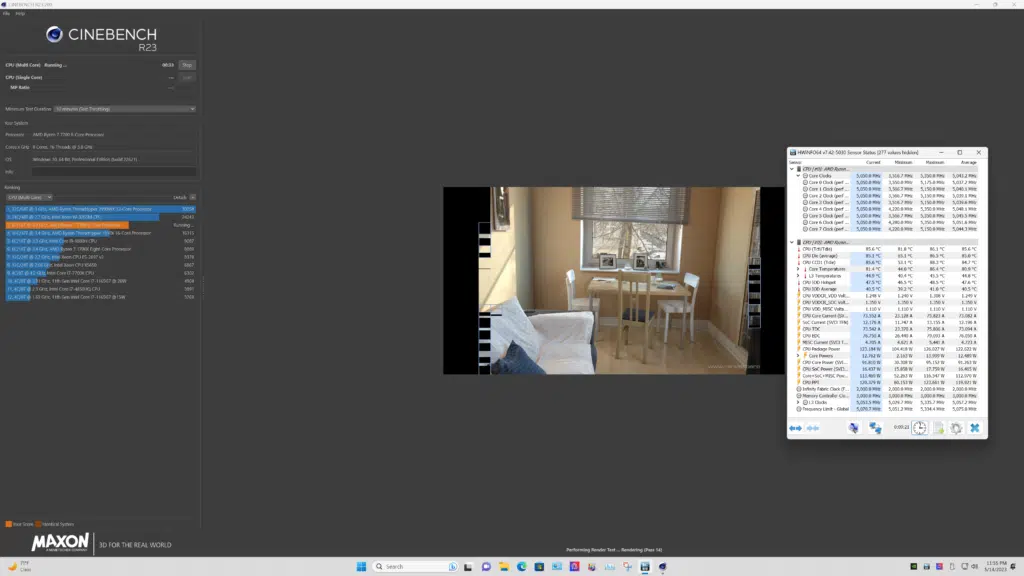The image size is (1024, 576).
Task: Open the File menu in Cinebench
Action: click(x=6, y=14)
